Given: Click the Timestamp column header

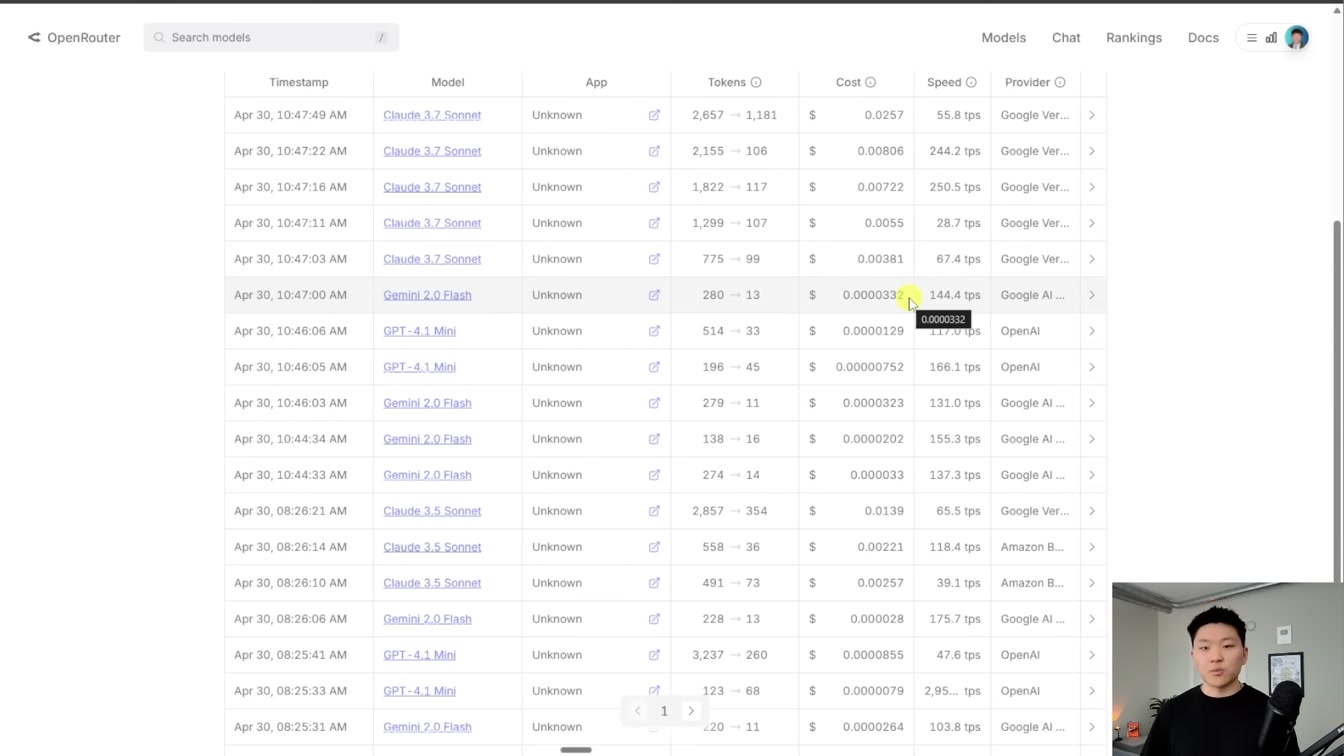Looking at the screenshot, I should 299,82.
